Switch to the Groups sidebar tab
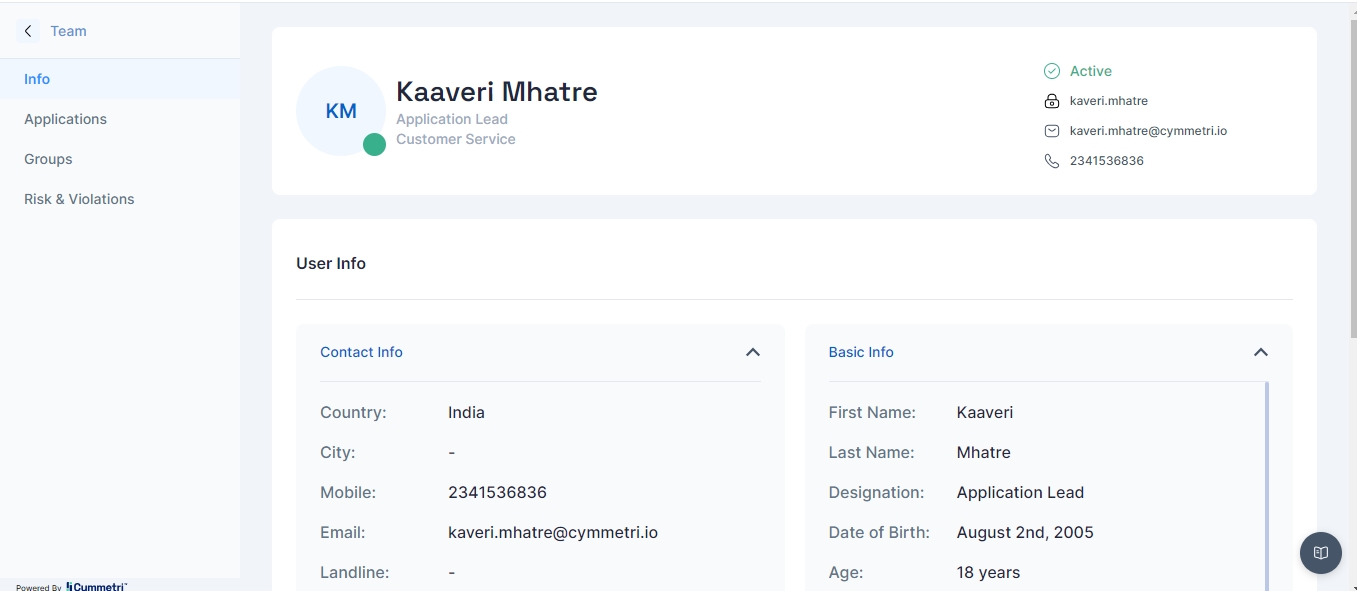Screen dimensions: 1357x591 click(48, 159)
